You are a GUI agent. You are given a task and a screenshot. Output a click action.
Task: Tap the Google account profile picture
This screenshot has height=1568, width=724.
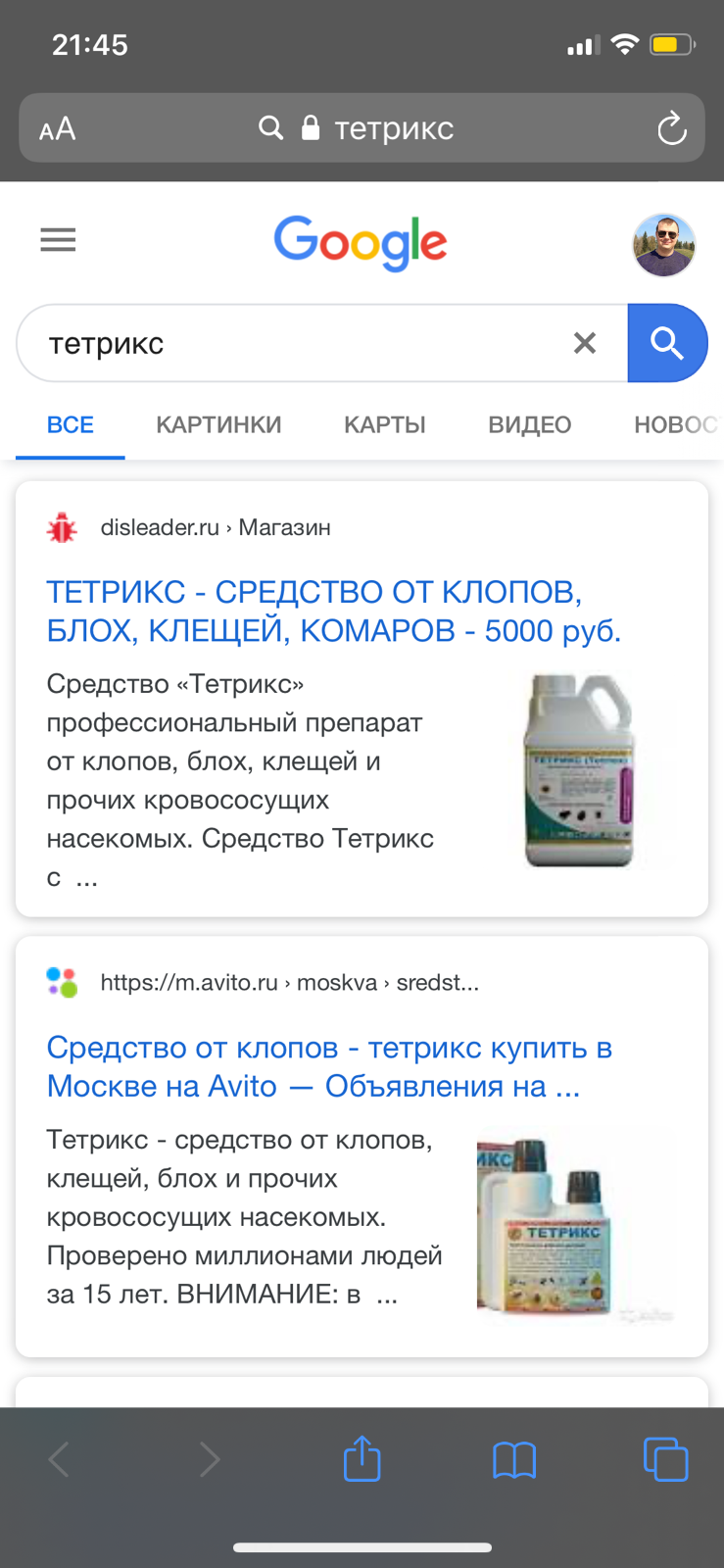663,245
